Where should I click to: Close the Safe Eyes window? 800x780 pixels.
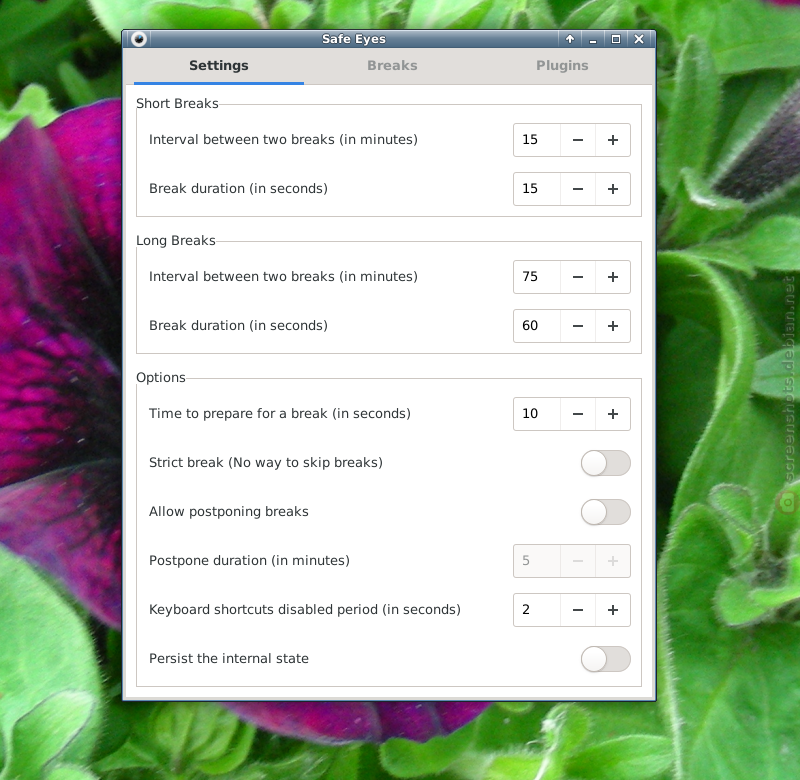[x=639, y=39]
